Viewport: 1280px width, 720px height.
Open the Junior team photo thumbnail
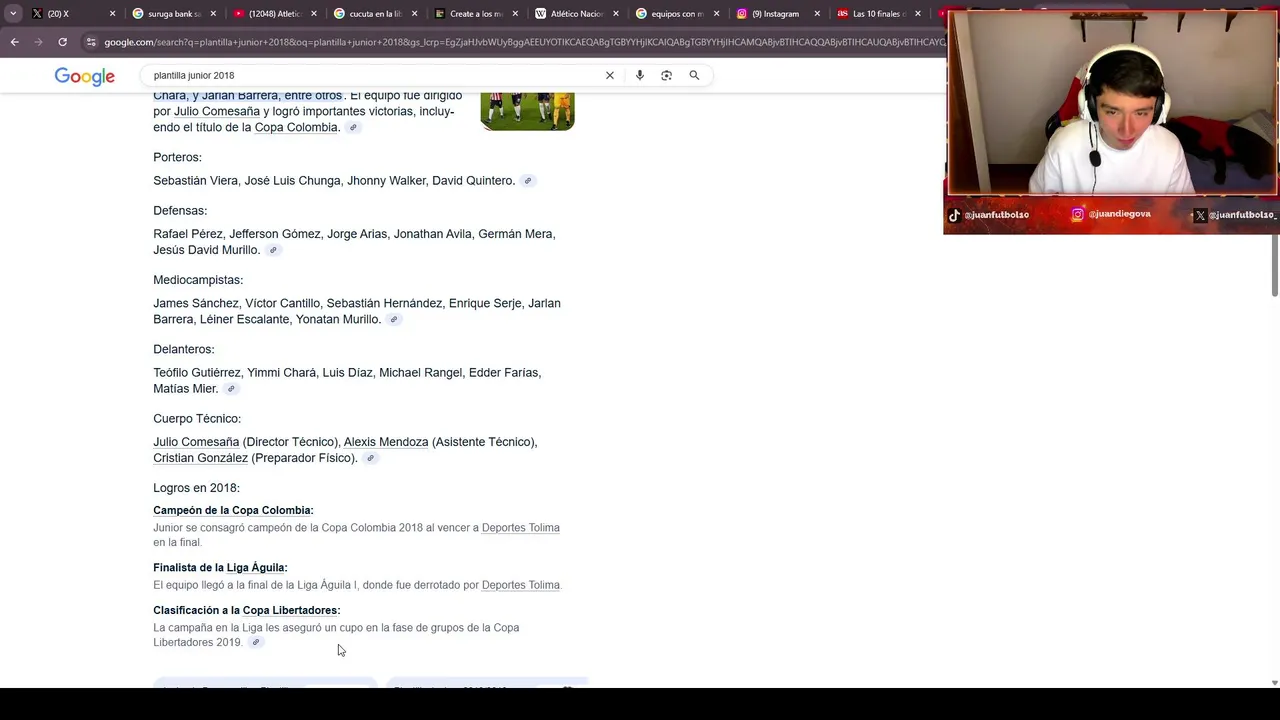pos(527,111)
